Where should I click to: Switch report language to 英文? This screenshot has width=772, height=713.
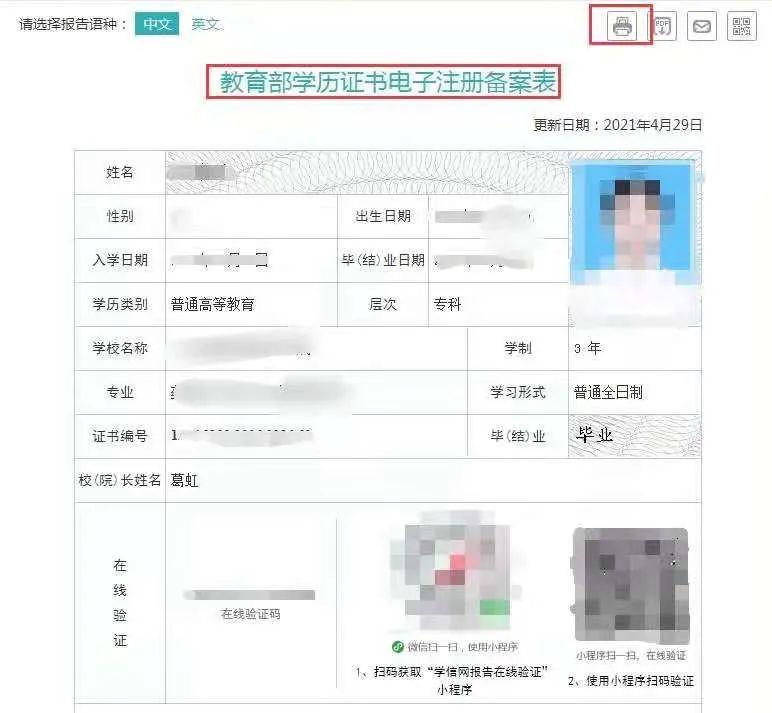click(x=206, y=24)
